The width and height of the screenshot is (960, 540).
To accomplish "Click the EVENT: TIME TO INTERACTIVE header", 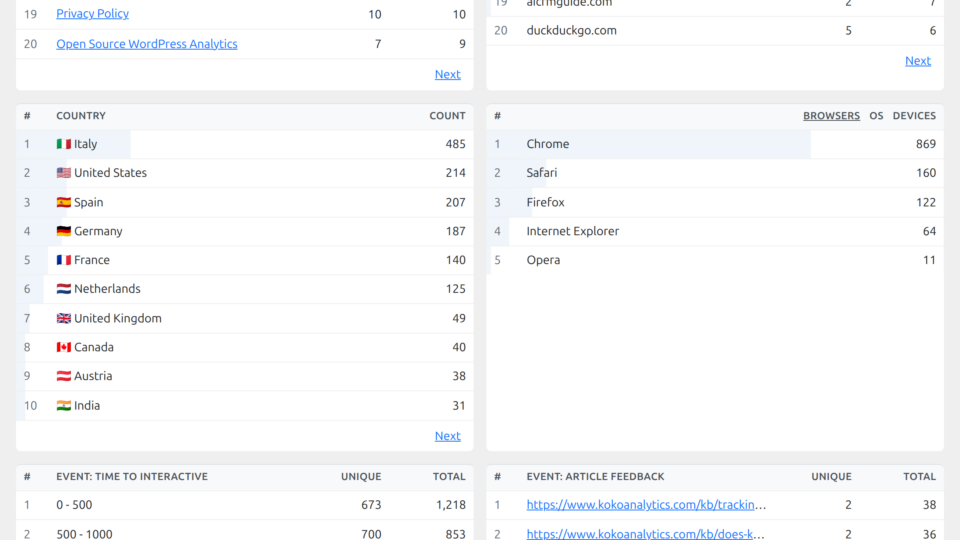I will click(132, 476).
